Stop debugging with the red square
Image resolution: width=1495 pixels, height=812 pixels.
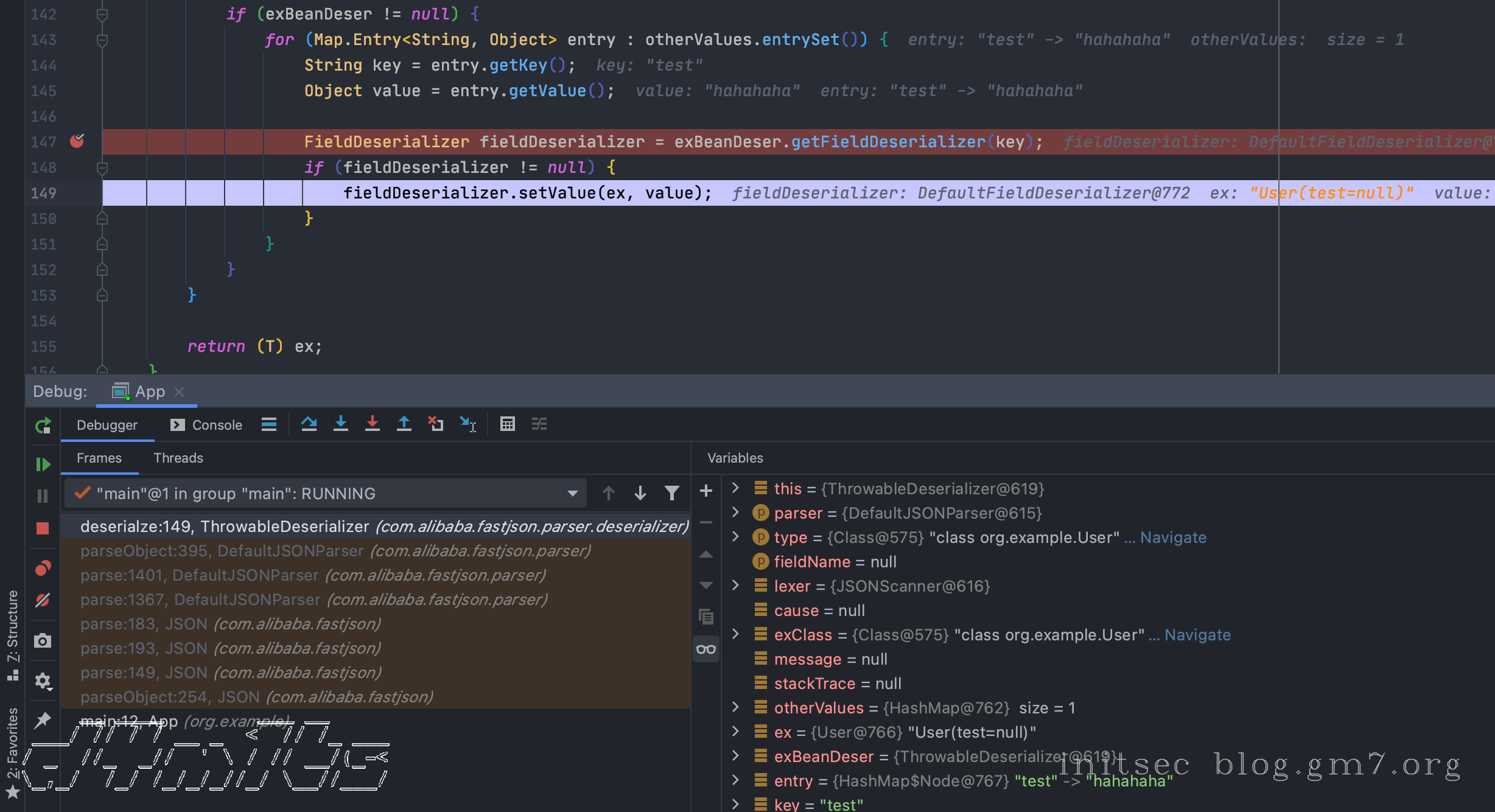(43, 528)
